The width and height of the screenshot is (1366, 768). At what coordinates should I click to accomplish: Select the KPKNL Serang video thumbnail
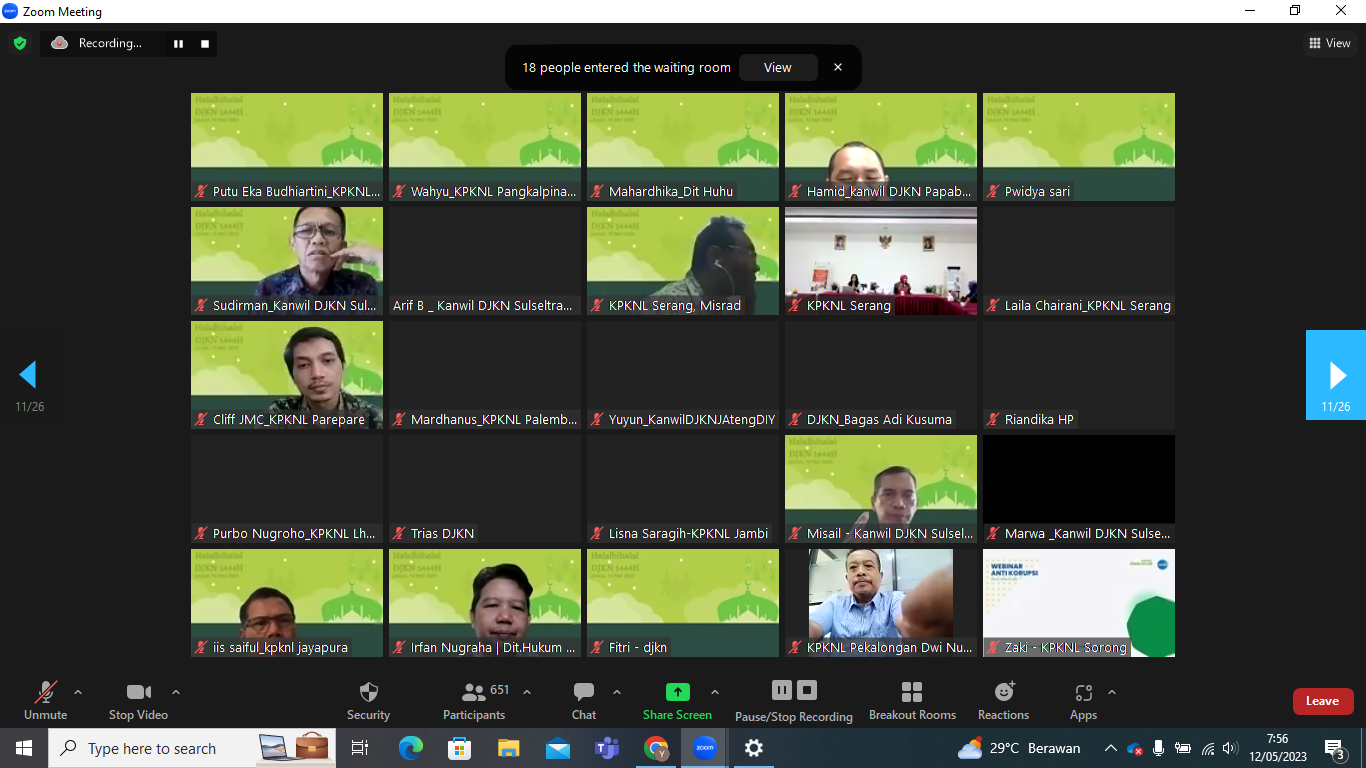(x=880, y=260)
